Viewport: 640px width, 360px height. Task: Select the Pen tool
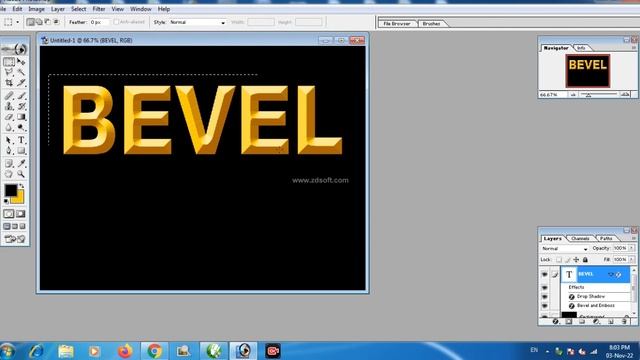(9, 151)
